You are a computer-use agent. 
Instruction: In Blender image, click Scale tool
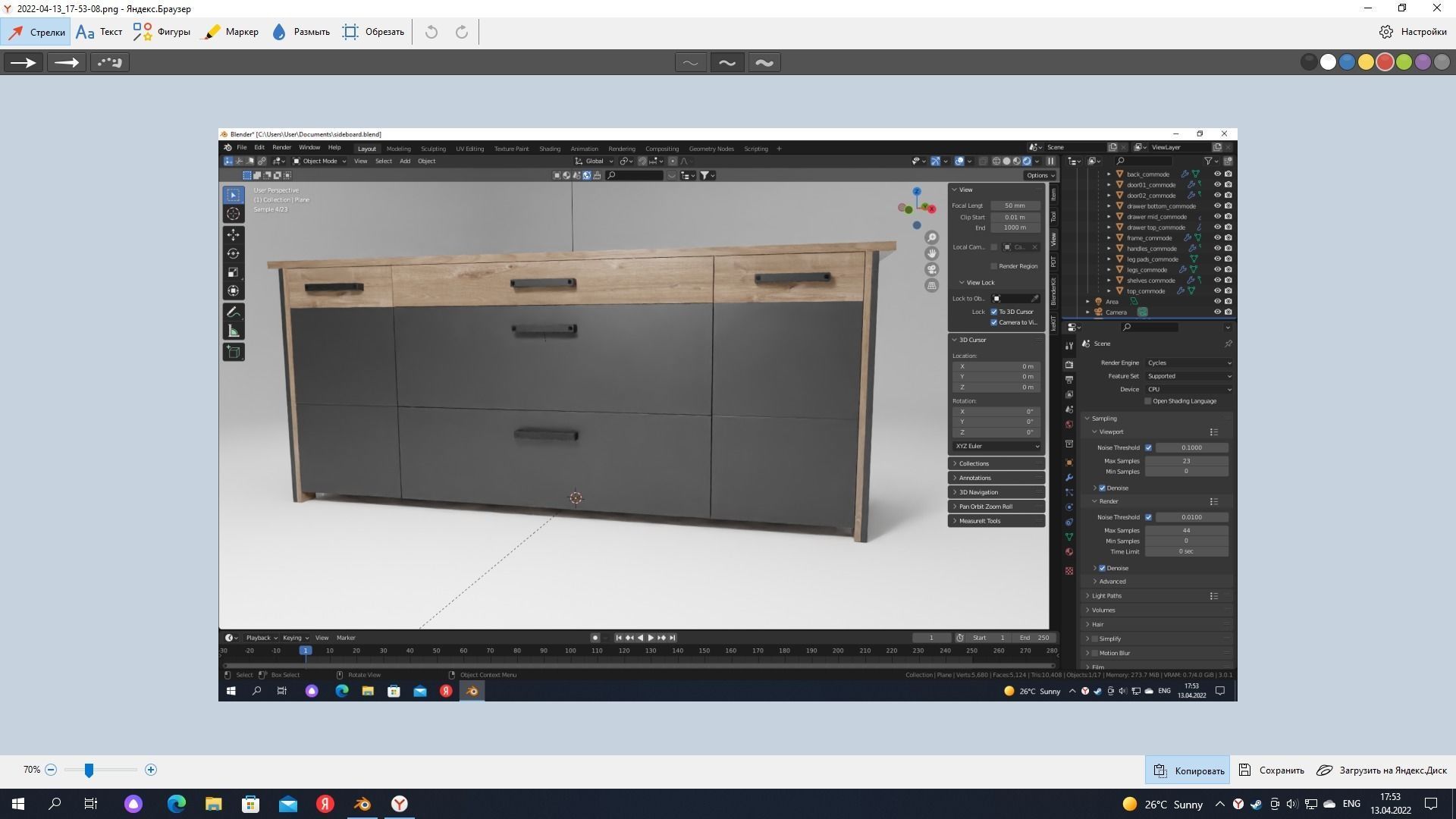(x=234, y=272)
